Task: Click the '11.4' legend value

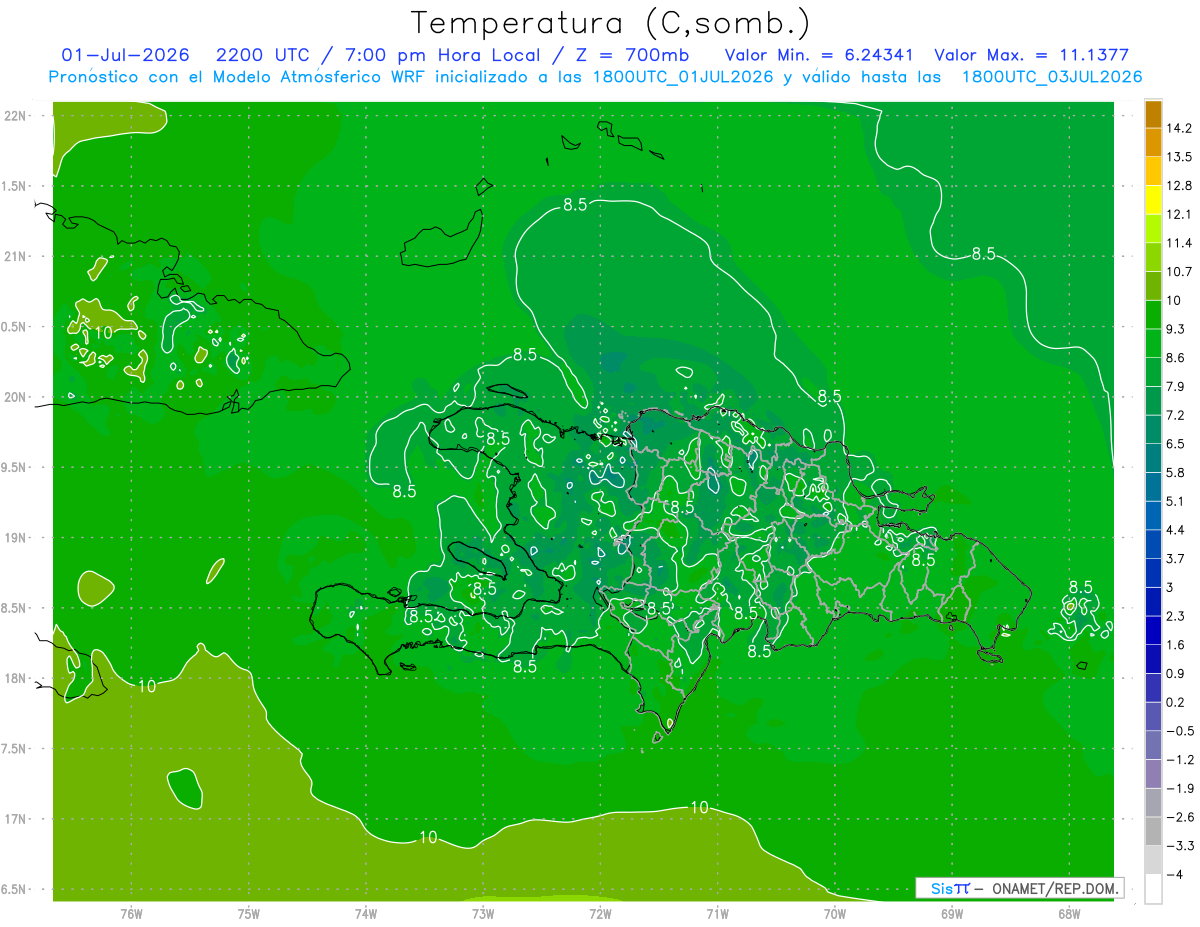Action: pos(1180,243)
